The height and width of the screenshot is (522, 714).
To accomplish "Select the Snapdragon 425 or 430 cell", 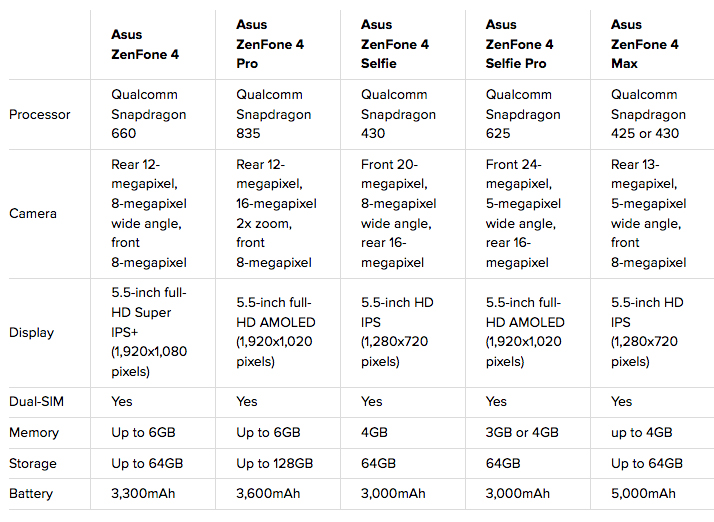I will tap(648, 114).
